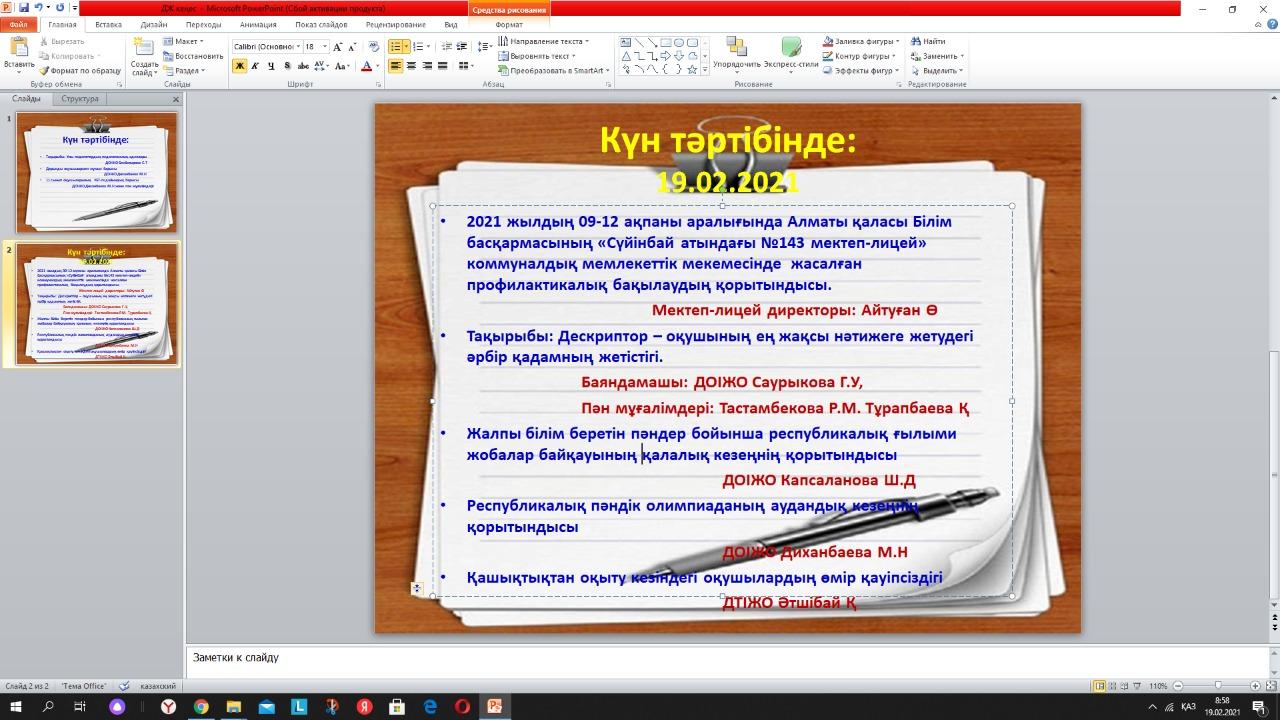Open the Формат по образцу painter icon
This screenshot has width=1280, height=720.
[46, 71]
